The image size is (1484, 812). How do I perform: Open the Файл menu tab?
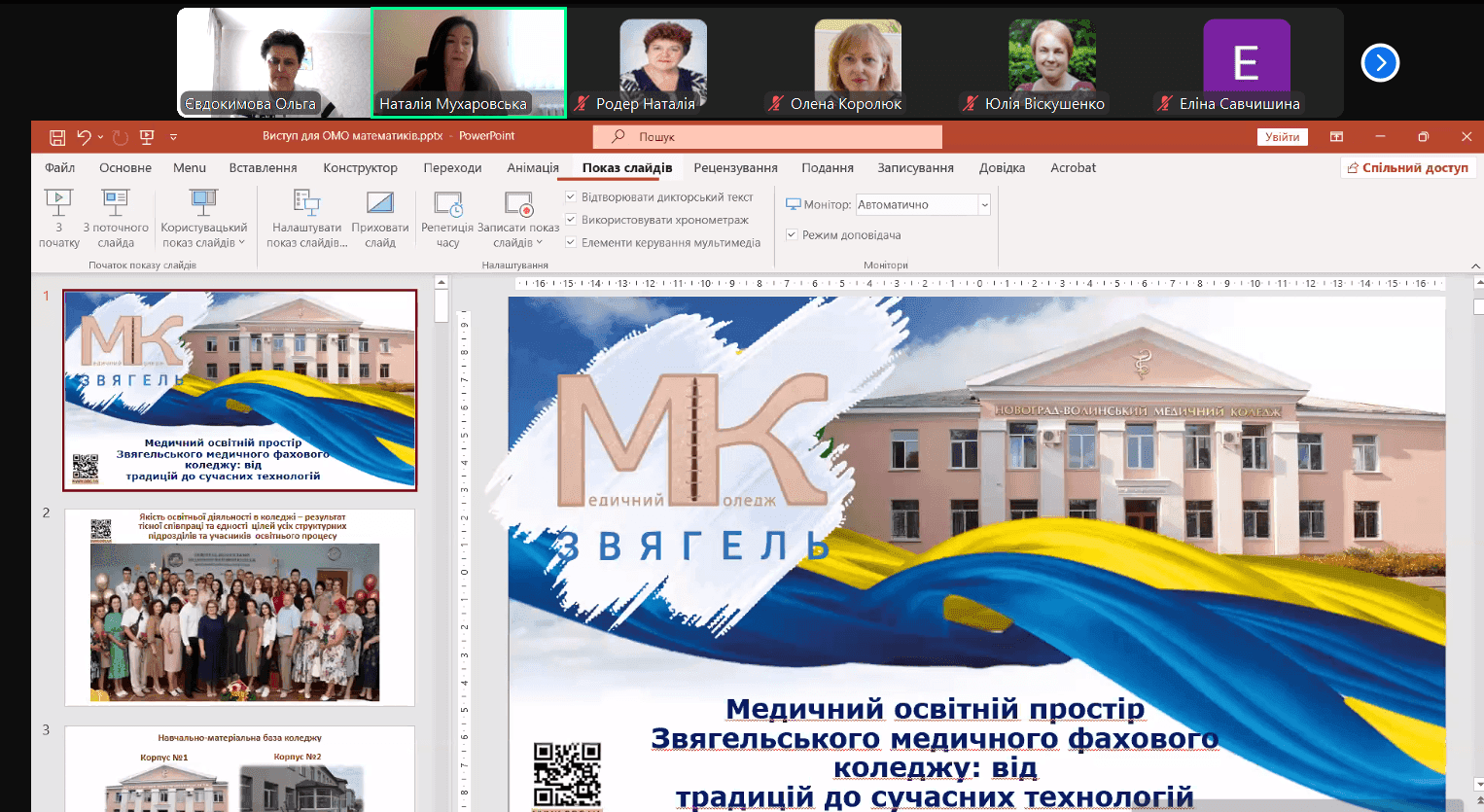(59, 167)
